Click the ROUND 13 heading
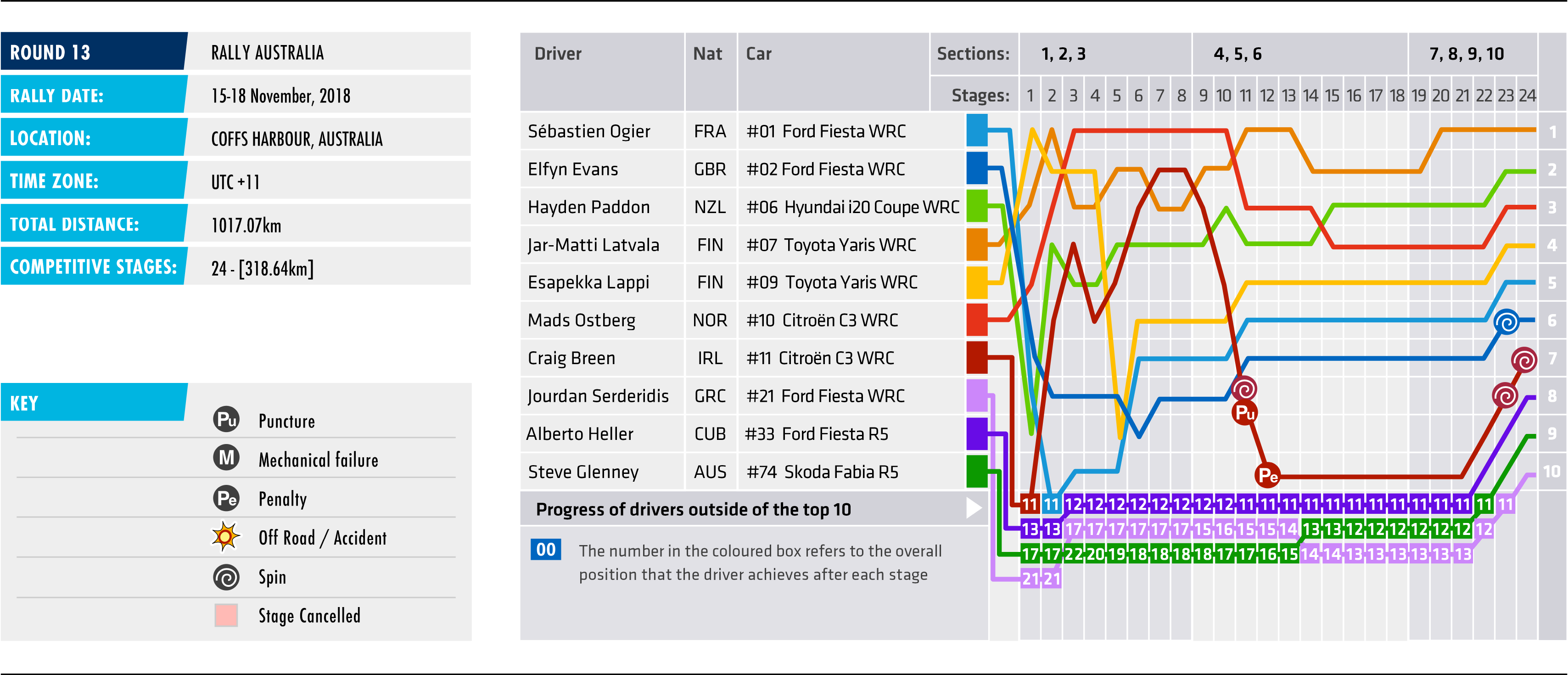The image size is (1568, 675). [x=50, y=53]
